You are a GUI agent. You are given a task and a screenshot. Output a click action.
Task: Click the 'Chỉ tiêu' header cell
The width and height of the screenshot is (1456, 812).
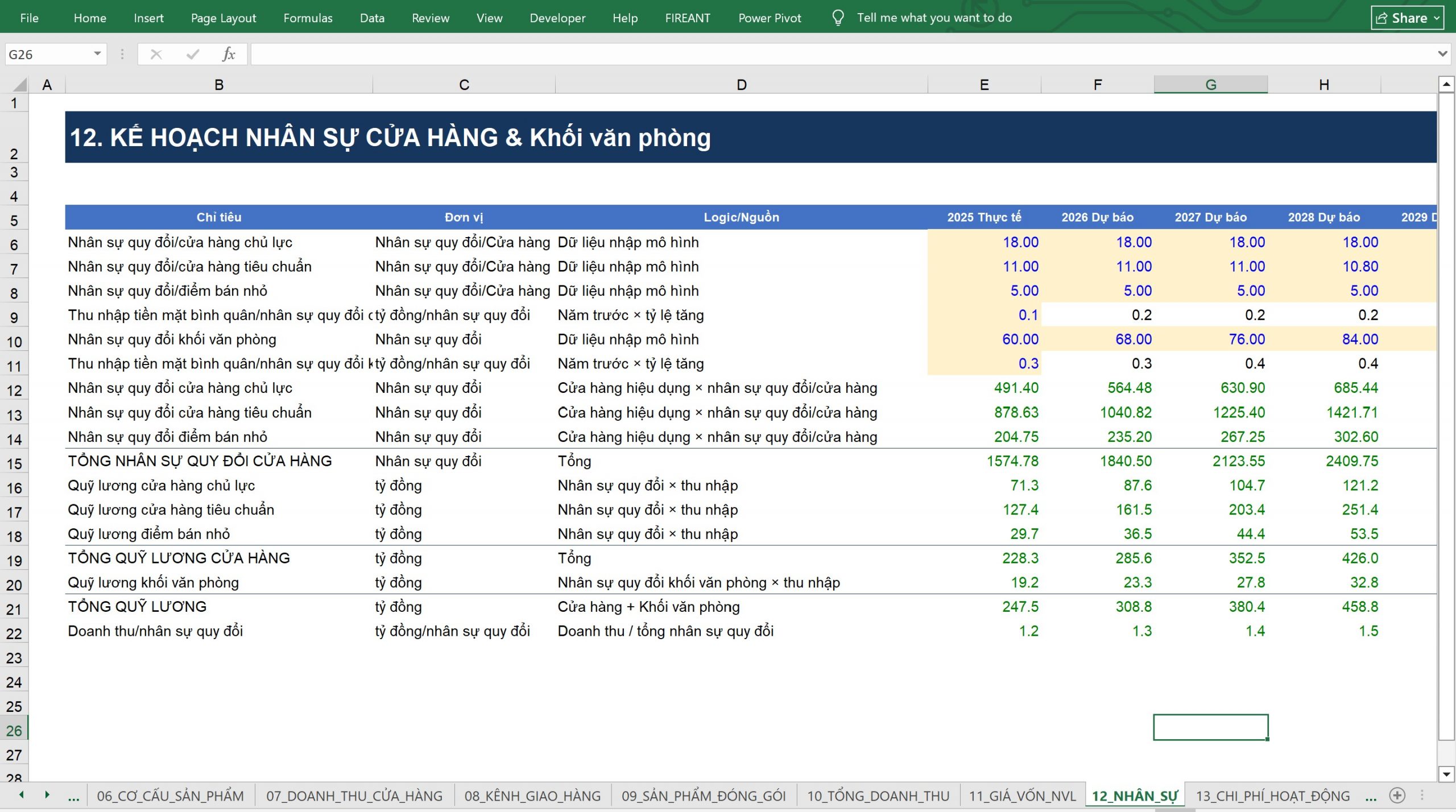coord(219,217)
